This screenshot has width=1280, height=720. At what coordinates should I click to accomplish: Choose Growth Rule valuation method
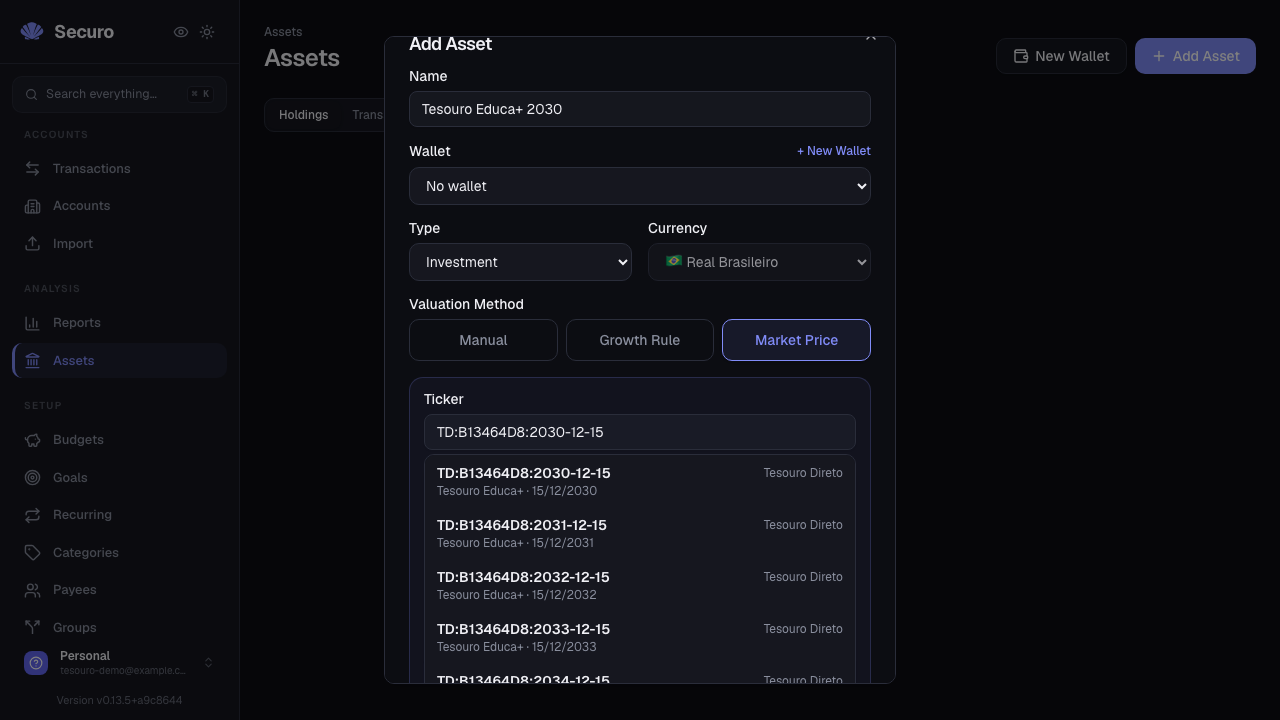tap(640, 340)
